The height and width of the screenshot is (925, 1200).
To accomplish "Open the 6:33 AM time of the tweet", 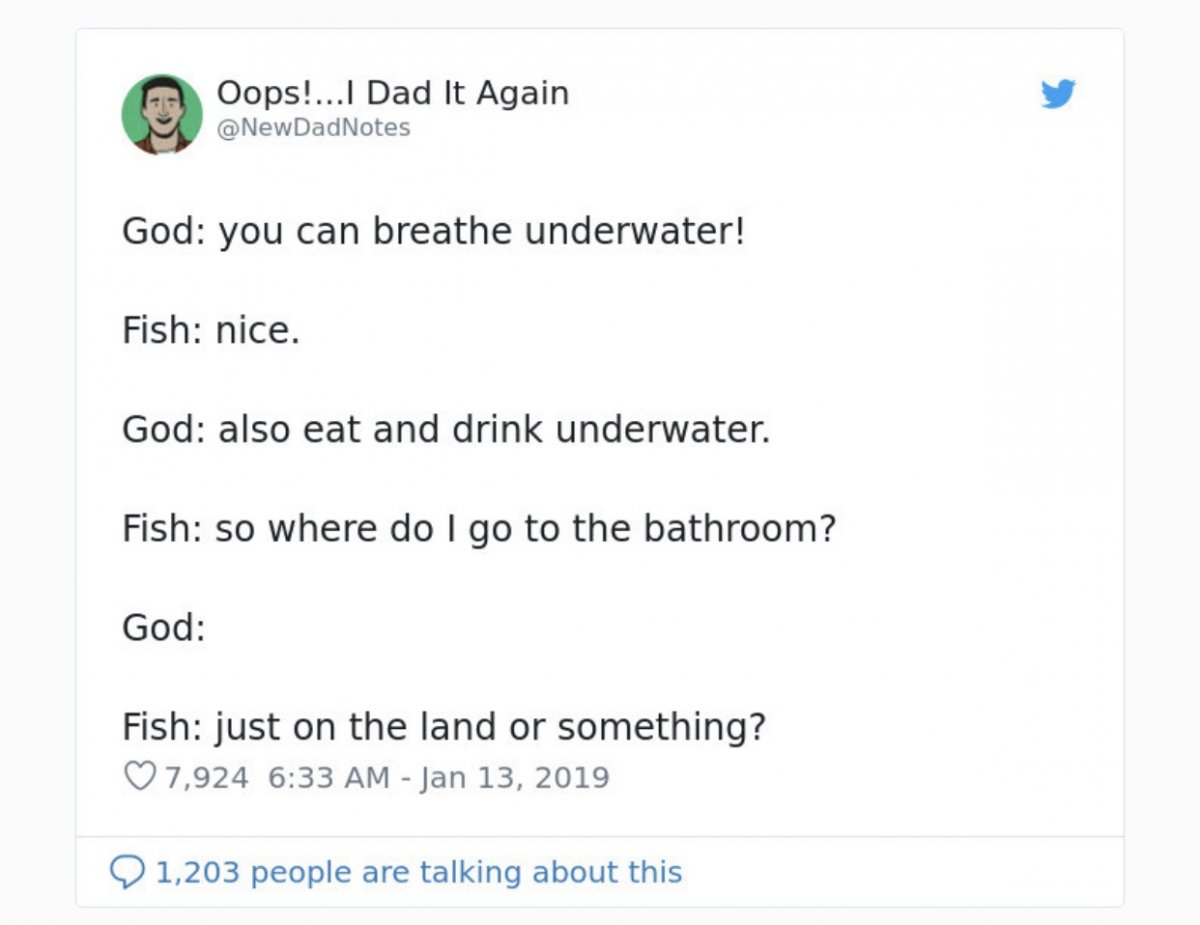I will (x=329, y=777).
